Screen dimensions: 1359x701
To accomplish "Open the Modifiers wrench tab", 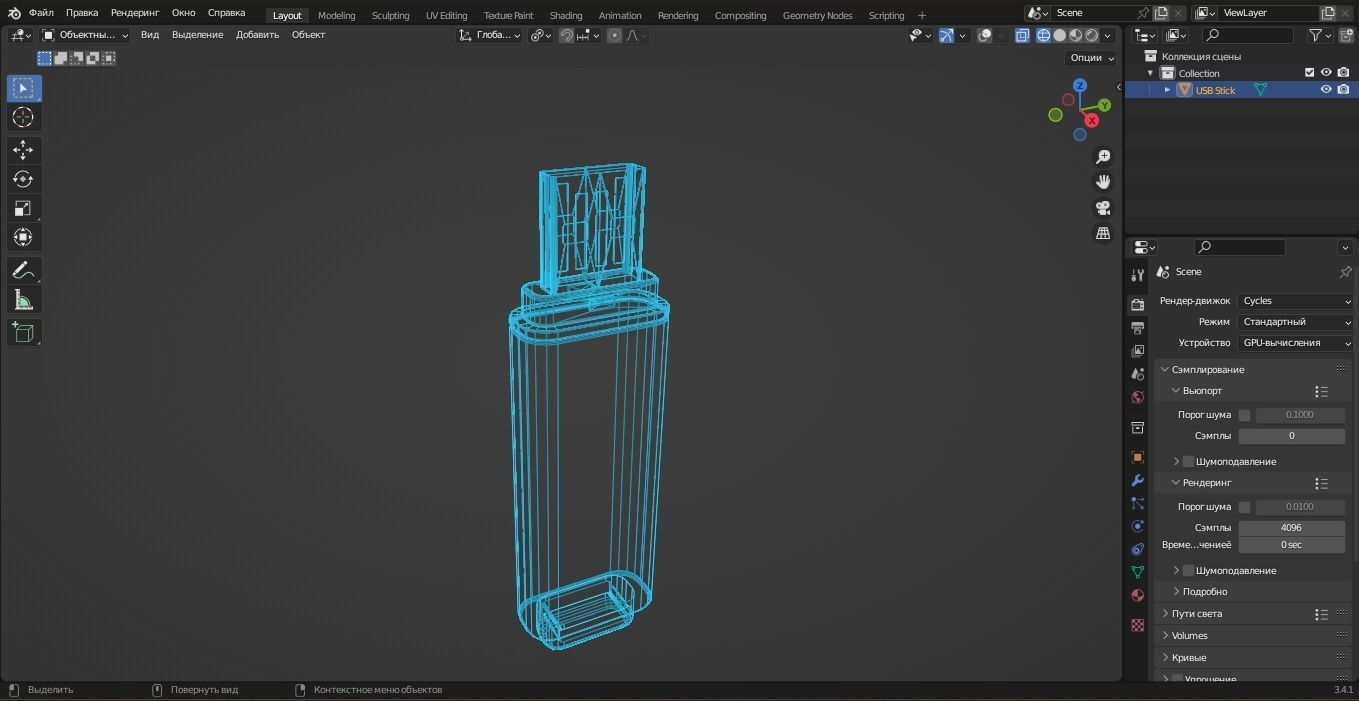I will [x=1137, y=481].
